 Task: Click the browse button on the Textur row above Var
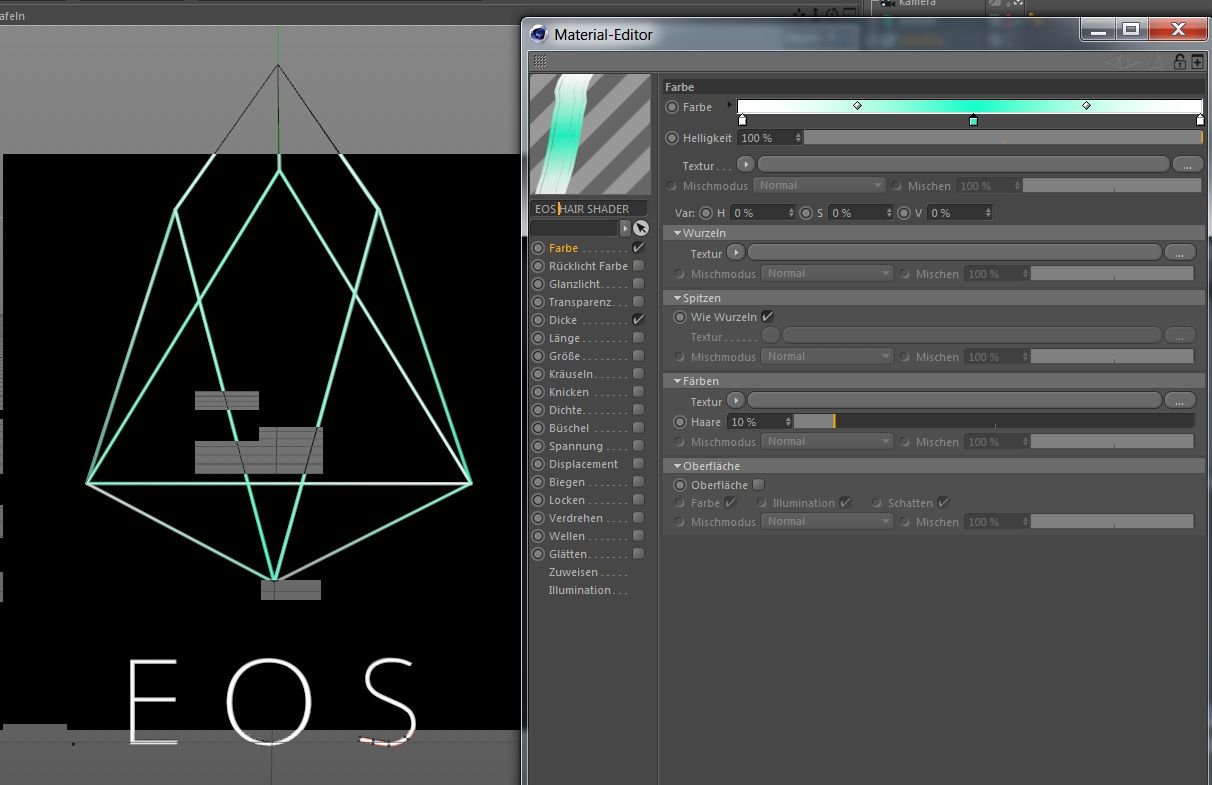point(1188,164)
